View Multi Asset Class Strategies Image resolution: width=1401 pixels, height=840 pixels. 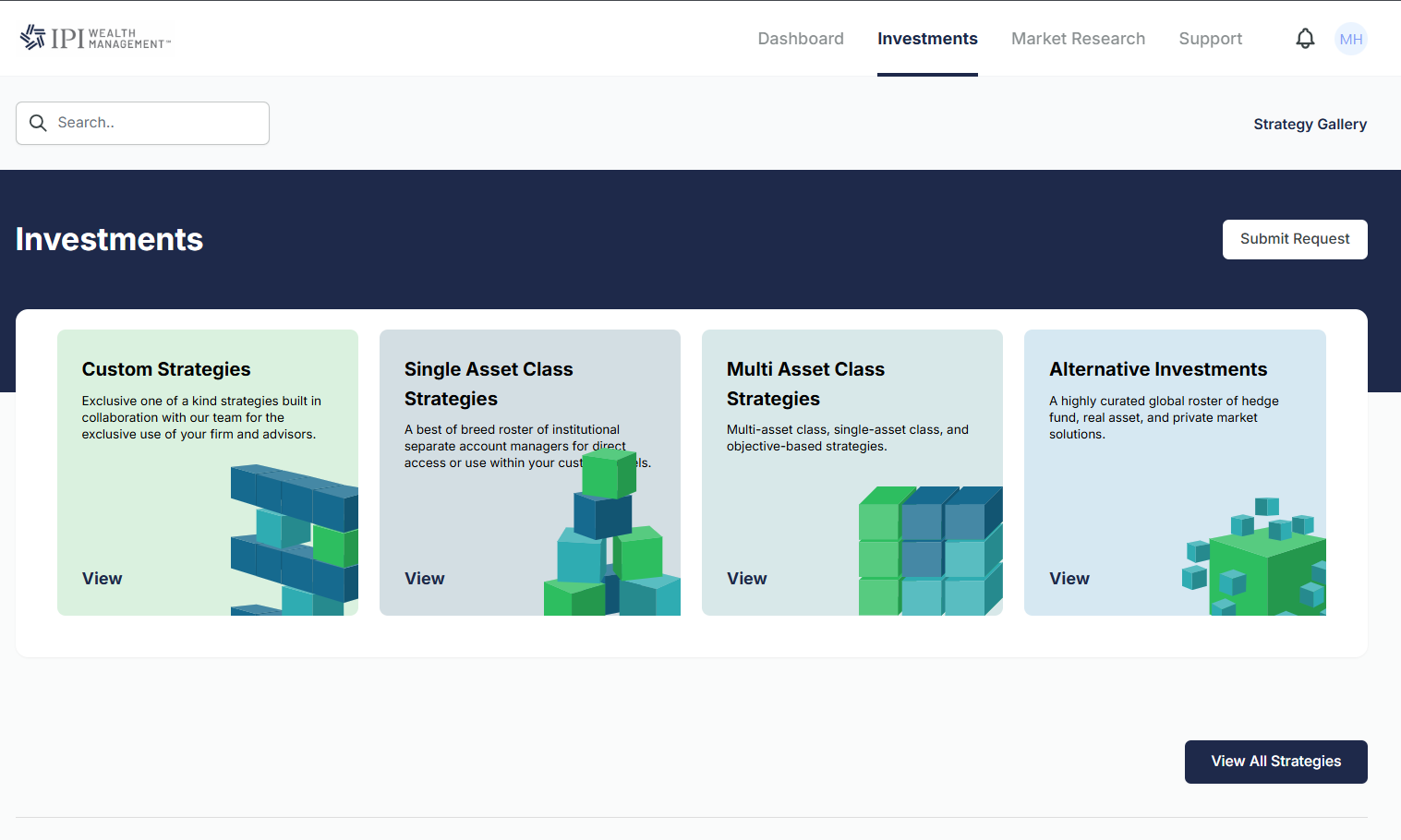746,579
